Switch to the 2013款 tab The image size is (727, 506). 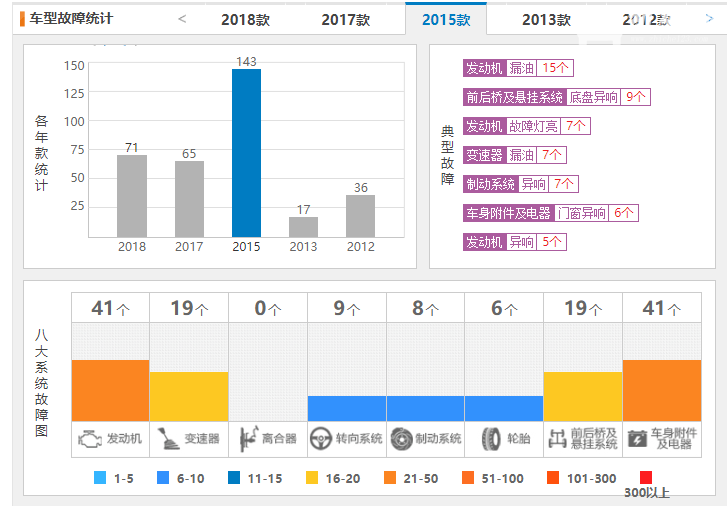[x=546, y=19]
